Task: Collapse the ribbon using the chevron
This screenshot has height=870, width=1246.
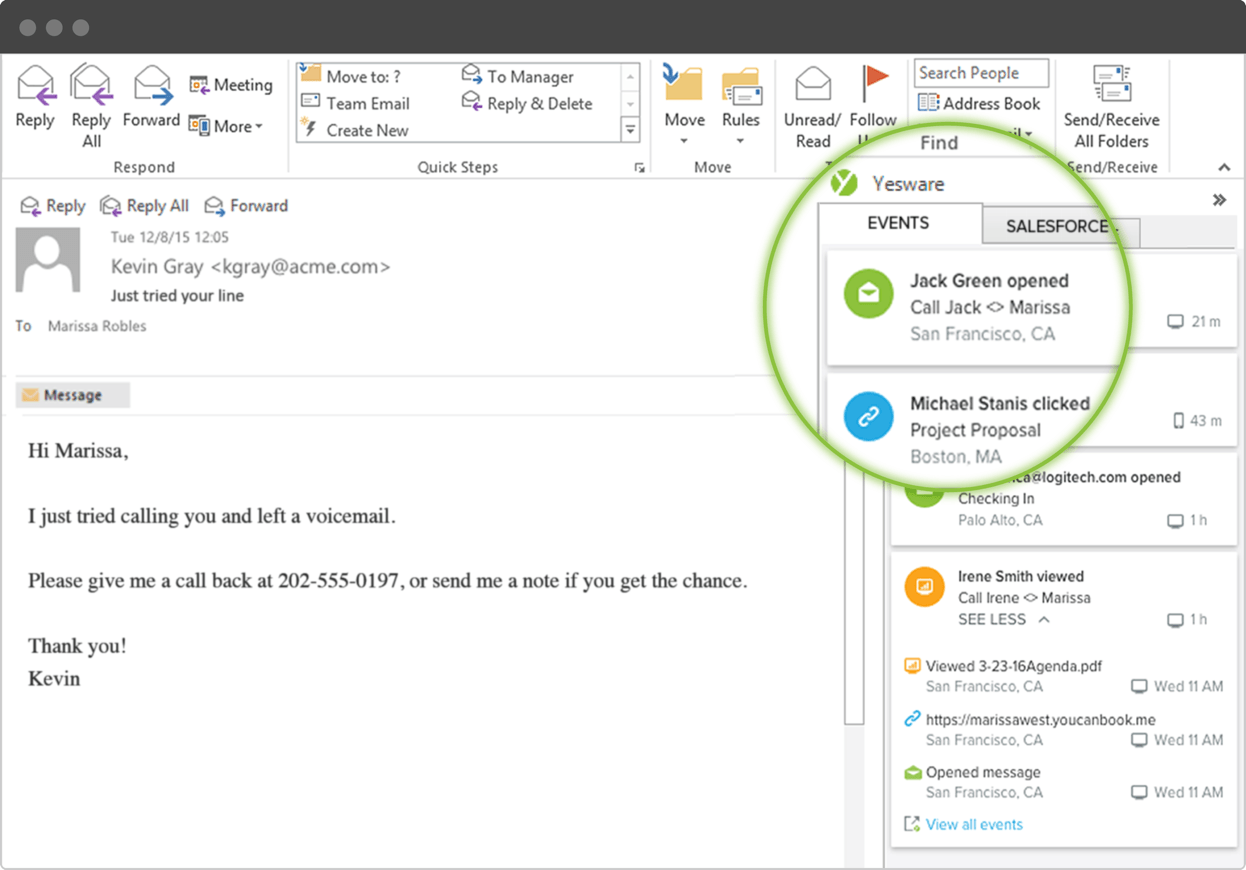Action: pos(1224,167)
